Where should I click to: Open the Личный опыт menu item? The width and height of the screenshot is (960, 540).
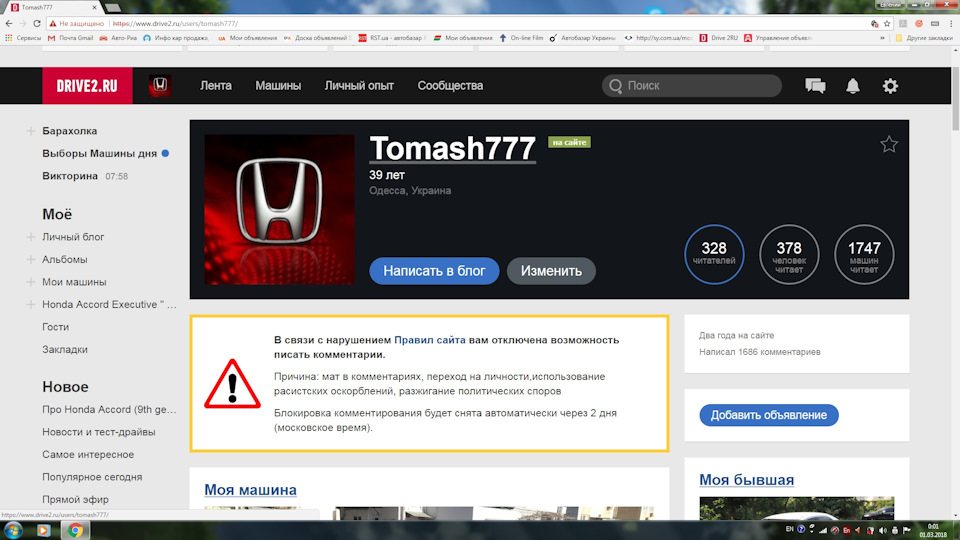click(x=359, y=86)
